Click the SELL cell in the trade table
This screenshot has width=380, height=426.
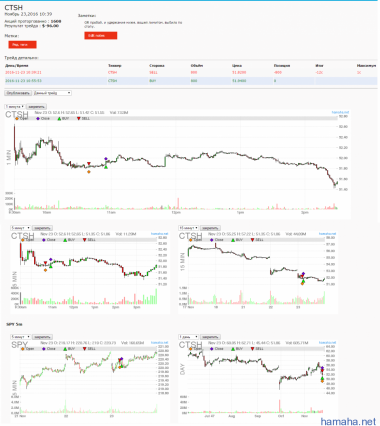coord(153,72)
